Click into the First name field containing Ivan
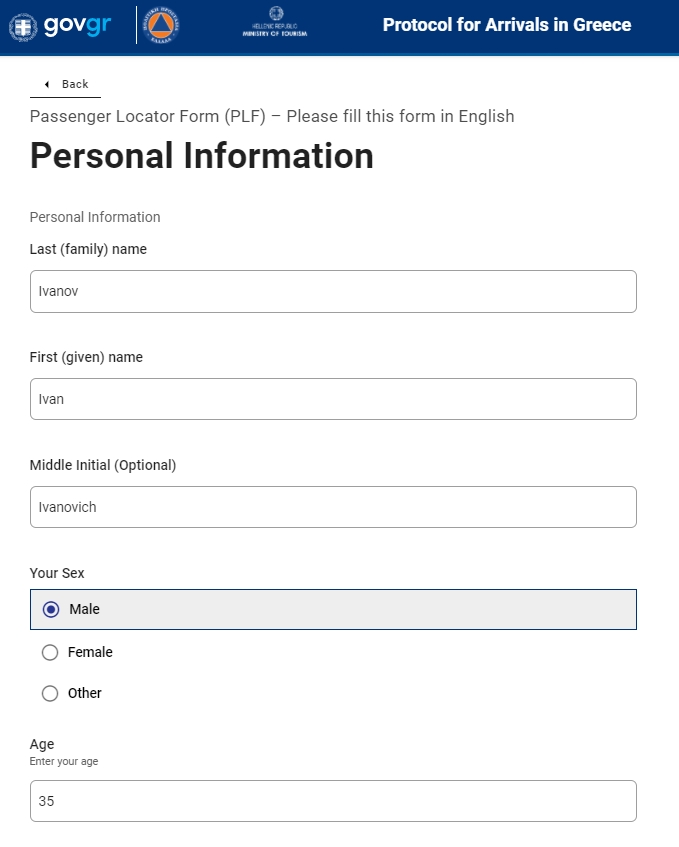This screenshot has width=679, height=847. (x=333, y=399)
